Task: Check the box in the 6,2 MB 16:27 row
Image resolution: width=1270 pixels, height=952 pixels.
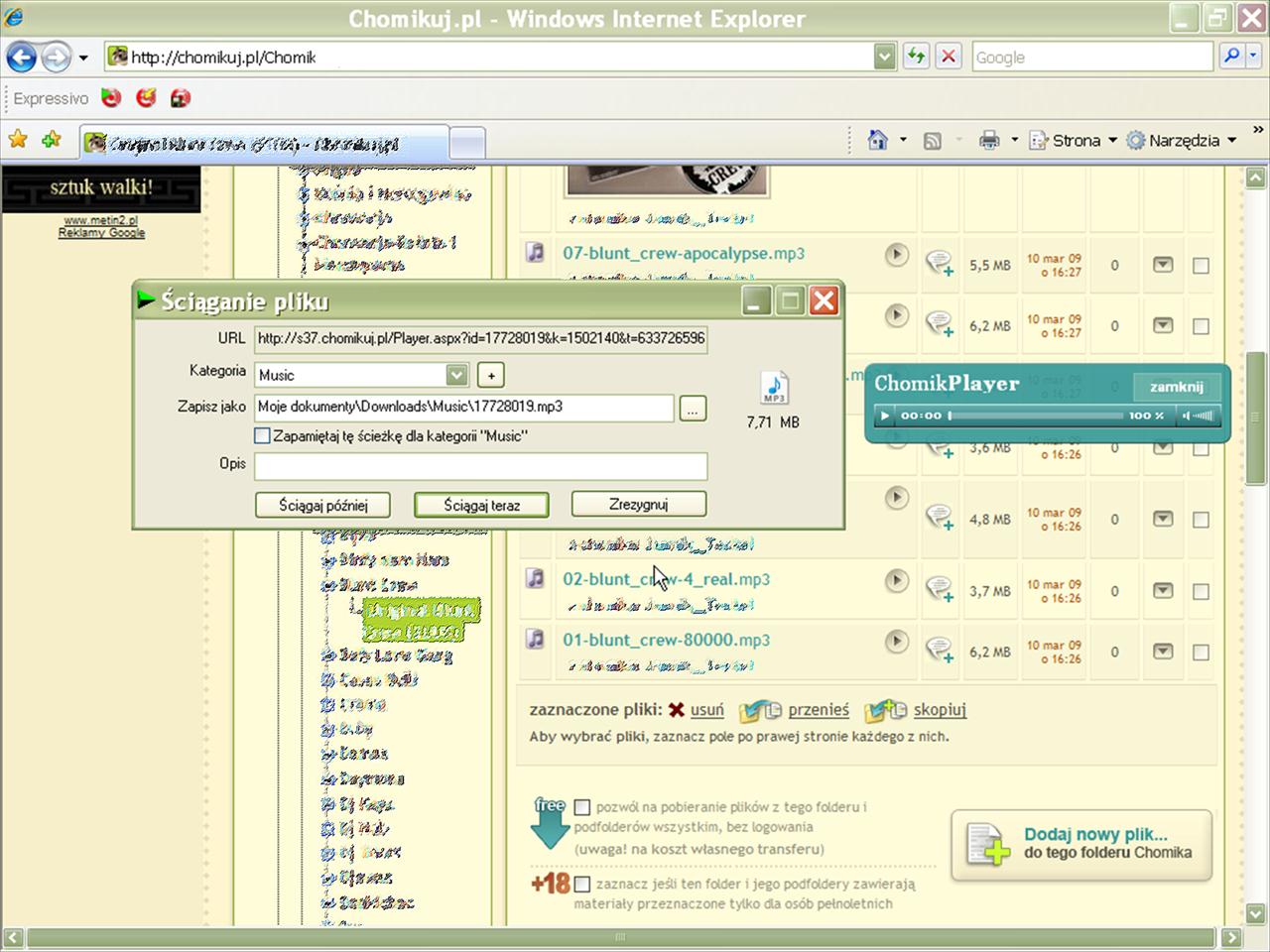Action: [x=1201, y=326]
